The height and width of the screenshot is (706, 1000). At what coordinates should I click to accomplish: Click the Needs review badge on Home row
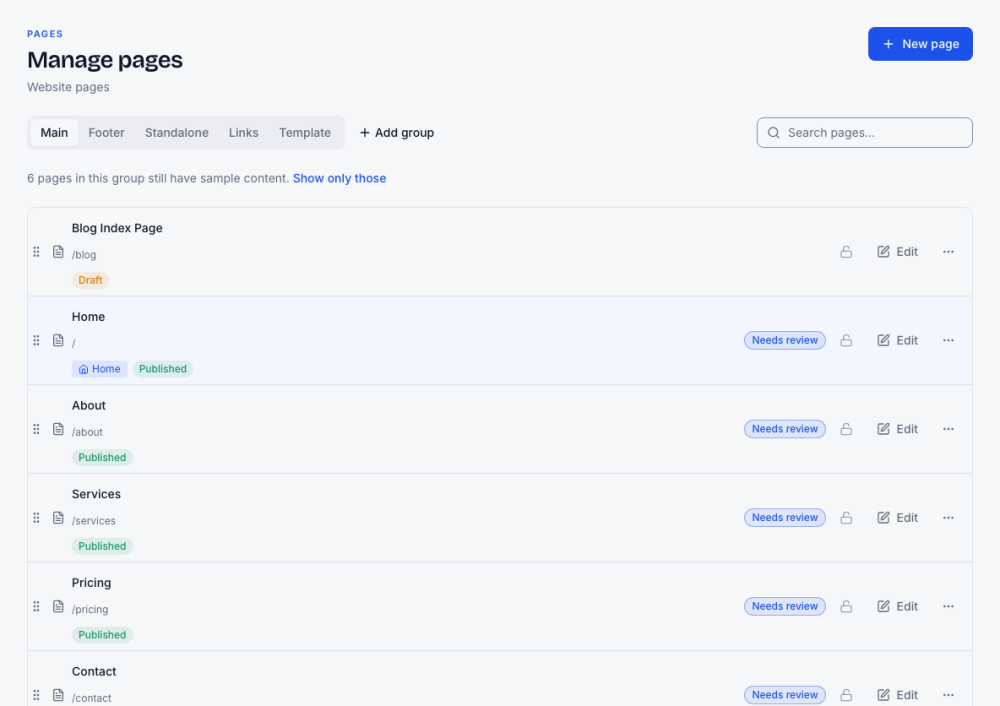click(784, 341)
